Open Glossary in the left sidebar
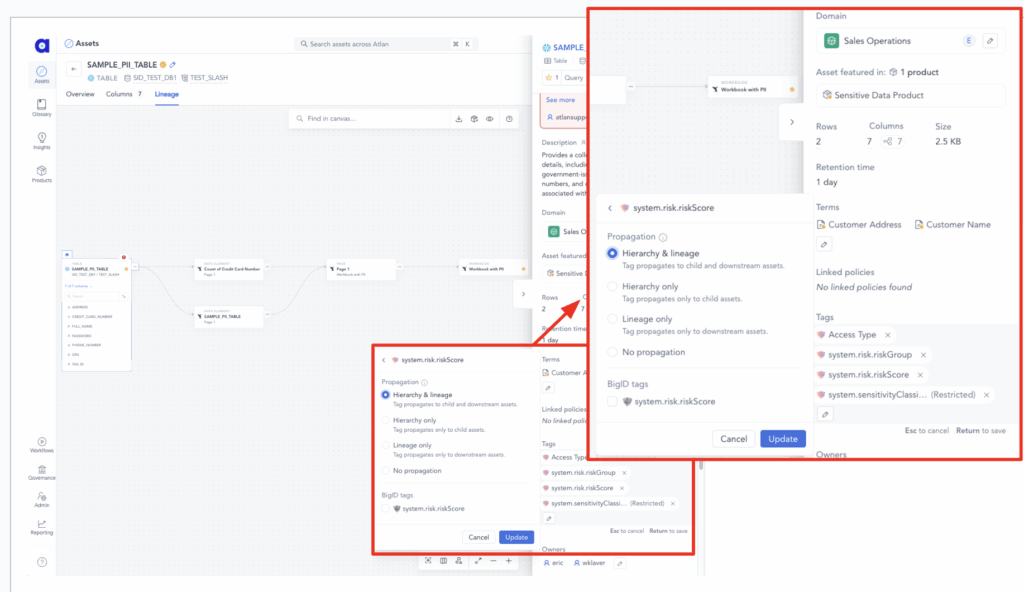 [41, 106]
